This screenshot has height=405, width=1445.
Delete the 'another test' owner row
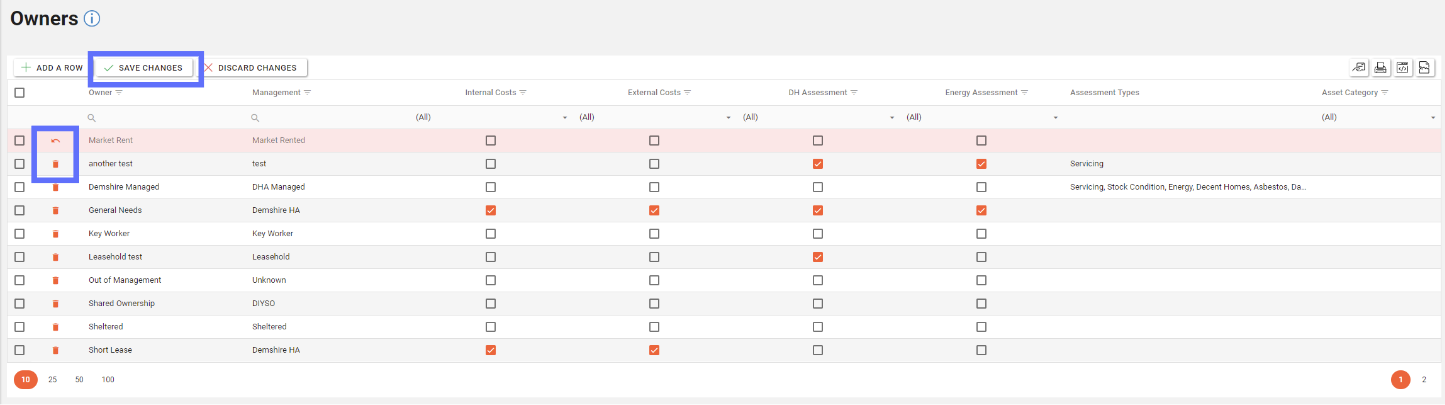click(56, 164)
